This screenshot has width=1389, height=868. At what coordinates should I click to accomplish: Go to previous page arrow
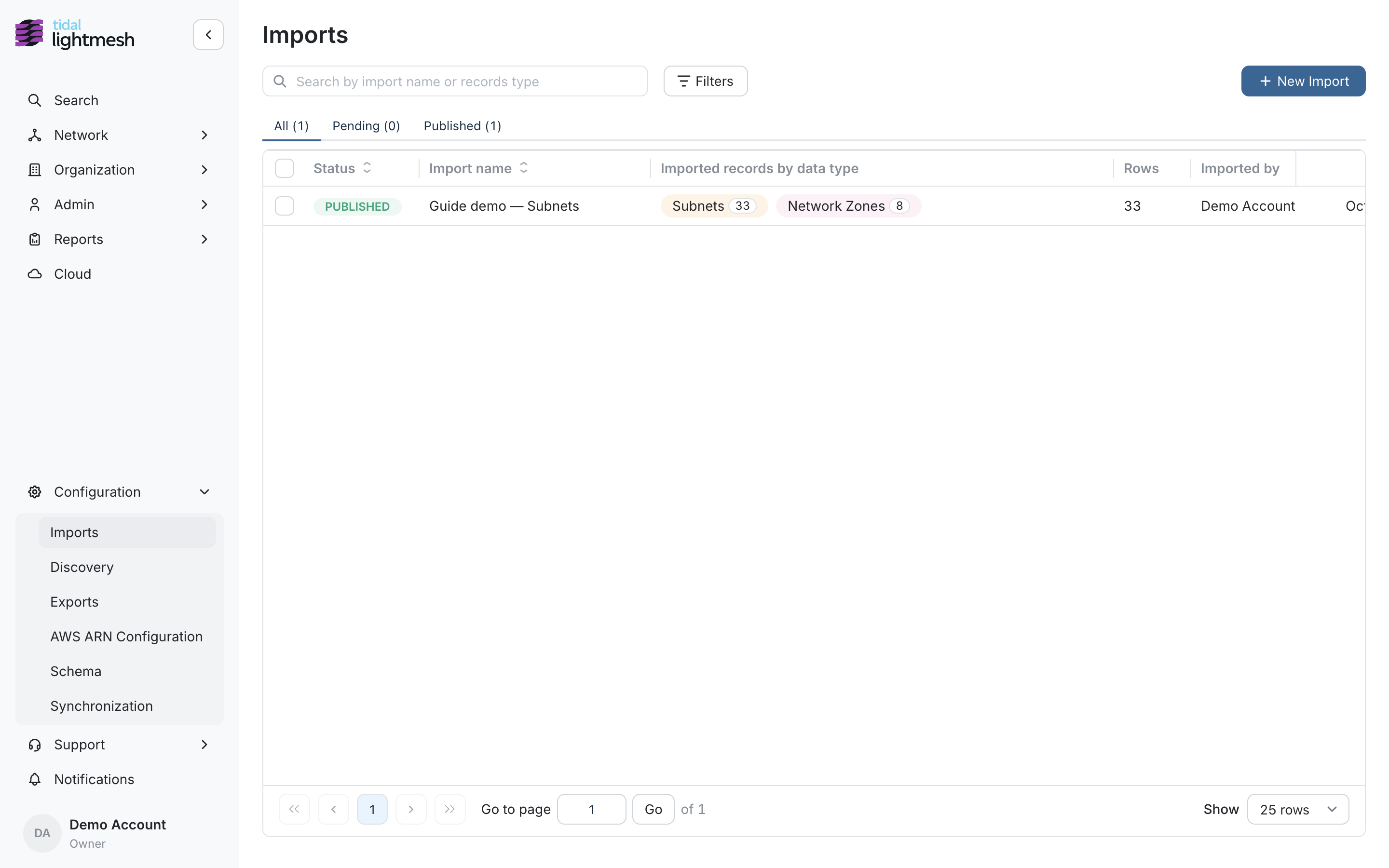pos(333,809)
